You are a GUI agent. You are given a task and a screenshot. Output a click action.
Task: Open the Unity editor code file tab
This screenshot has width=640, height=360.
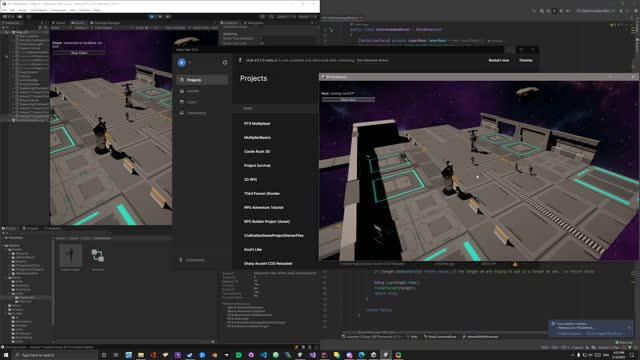[342, 18]
